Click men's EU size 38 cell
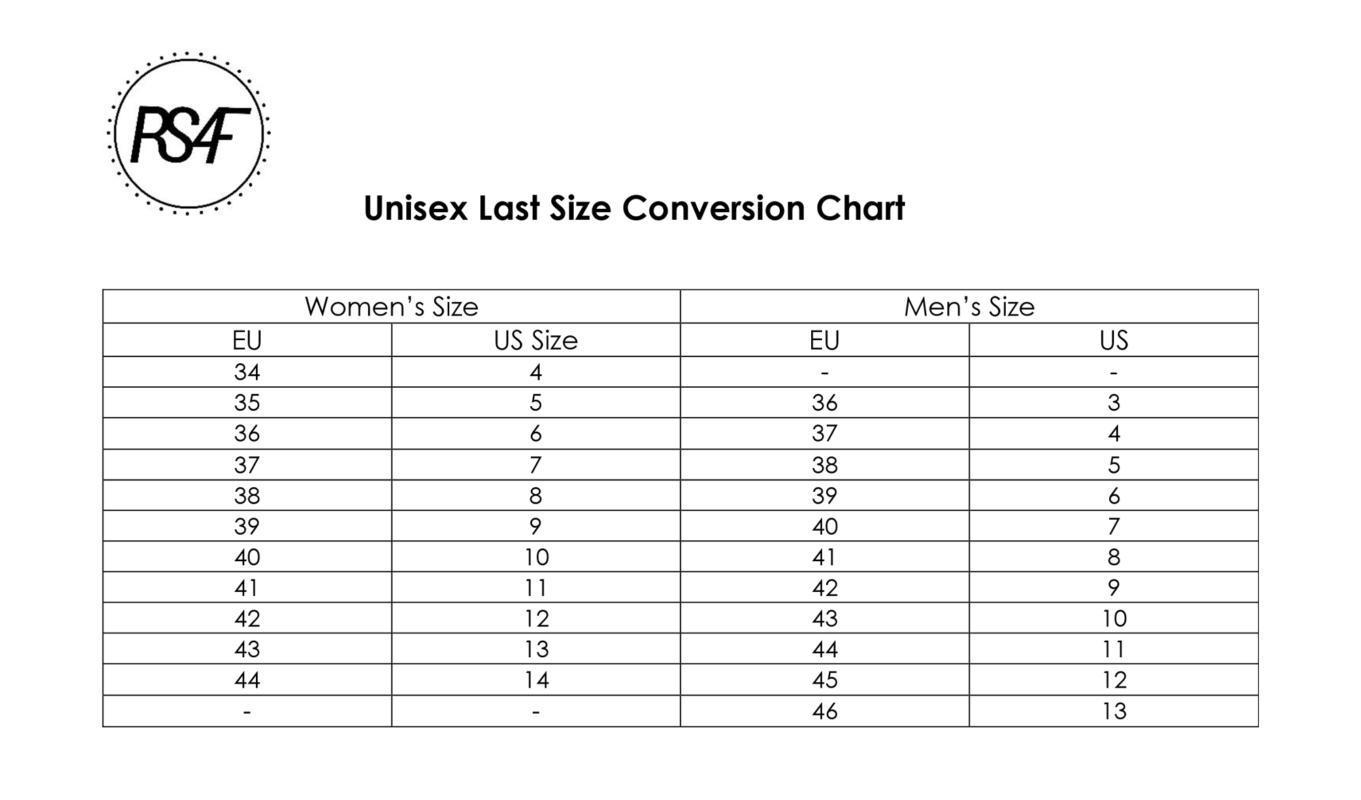This screenshot has width=1361, height=800. pos(824,465)
